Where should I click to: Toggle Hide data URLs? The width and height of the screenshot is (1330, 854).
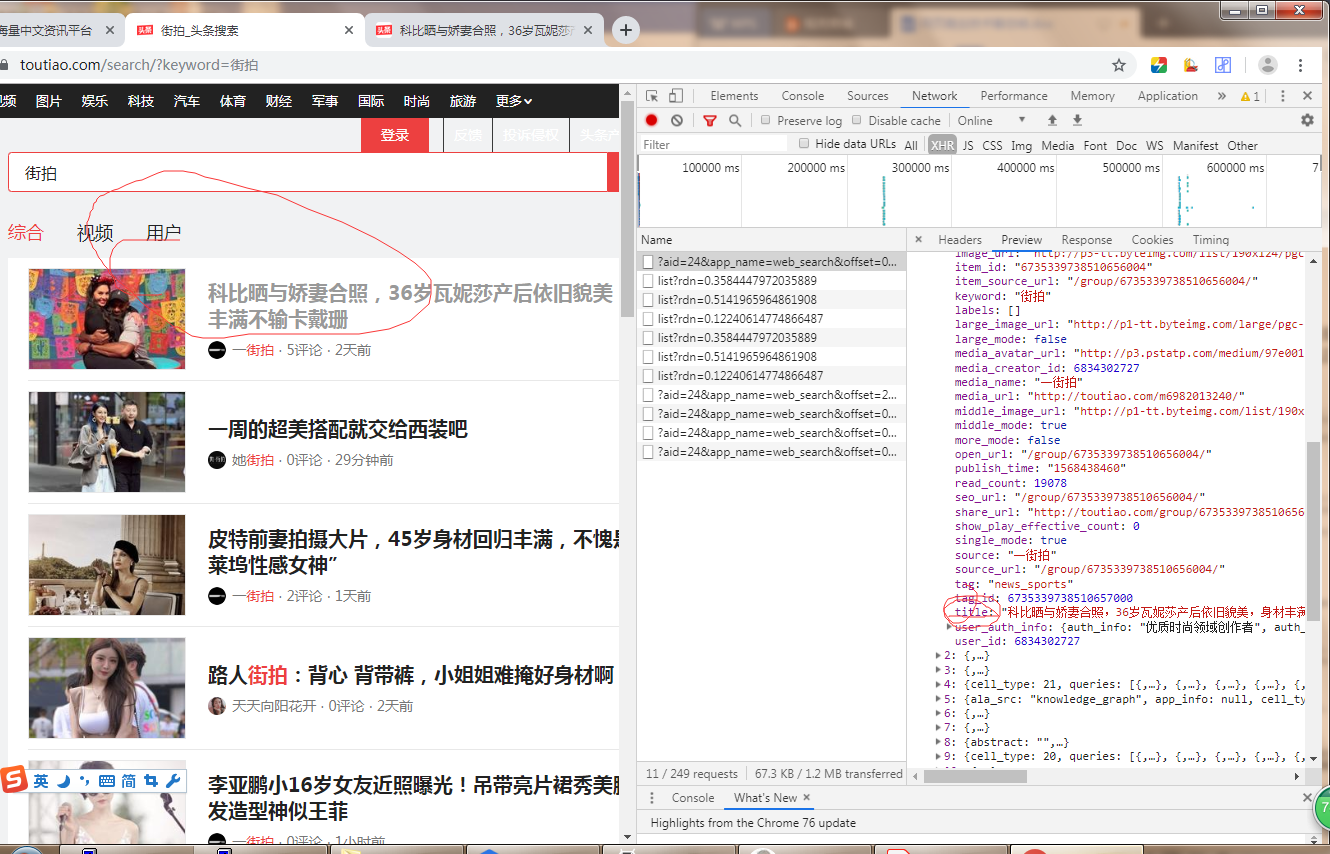(804, 144)
